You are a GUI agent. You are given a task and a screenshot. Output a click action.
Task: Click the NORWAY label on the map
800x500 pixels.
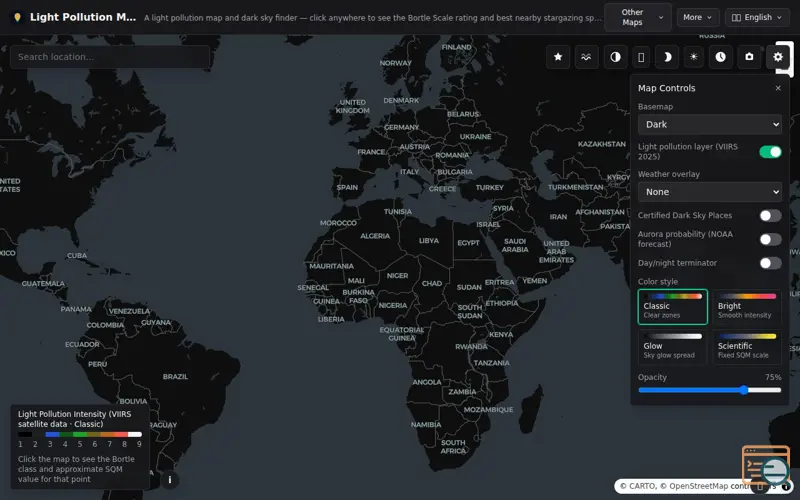pos(395,63)
